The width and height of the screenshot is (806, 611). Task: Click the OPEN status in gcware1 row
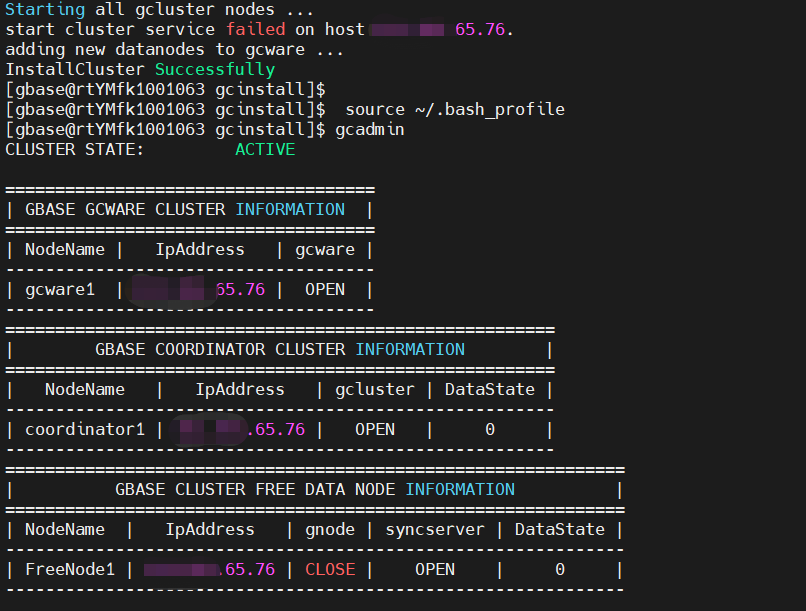tap(325, 290)
